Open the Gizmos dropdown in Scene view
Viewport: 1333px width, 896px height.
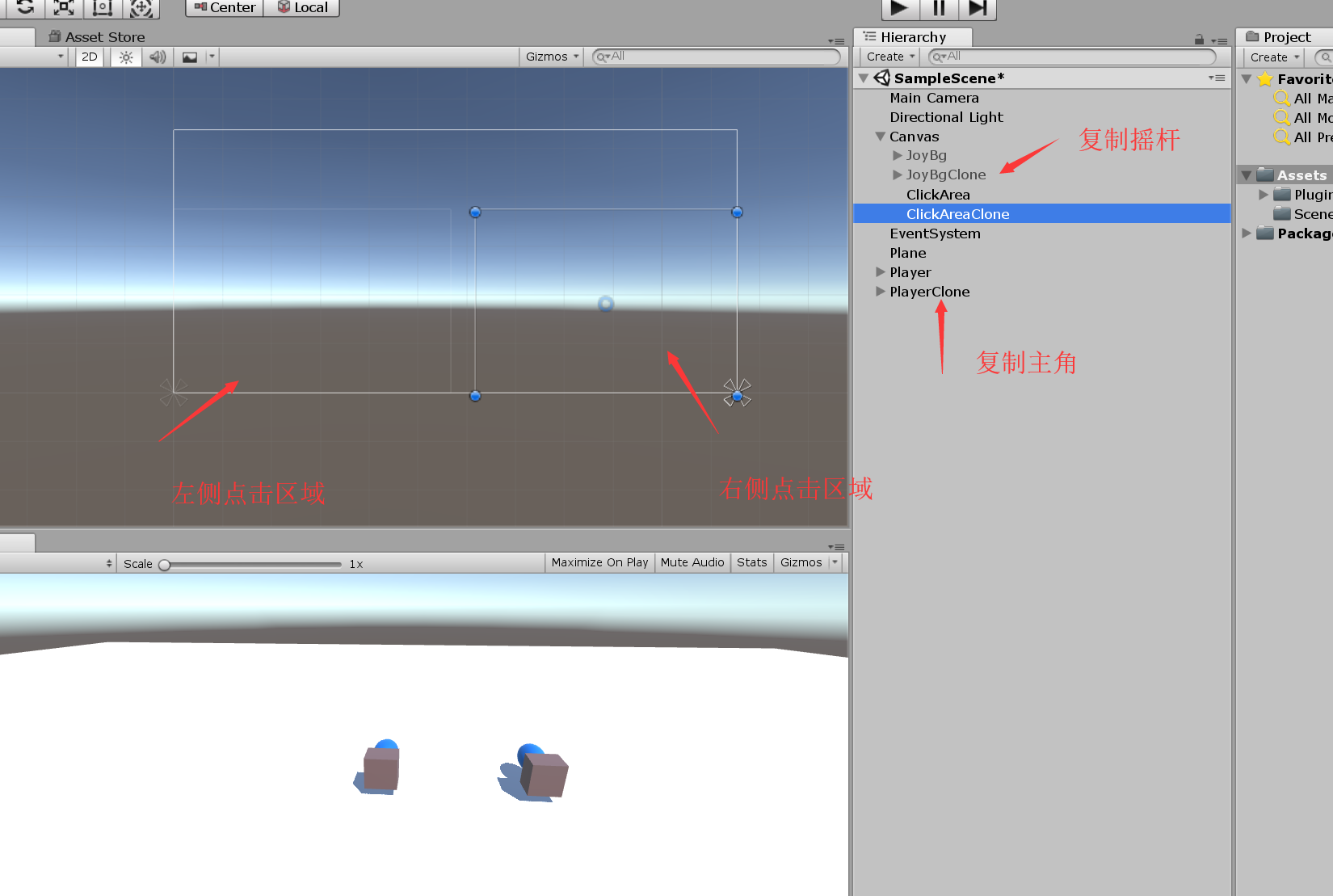click(551, 57)
